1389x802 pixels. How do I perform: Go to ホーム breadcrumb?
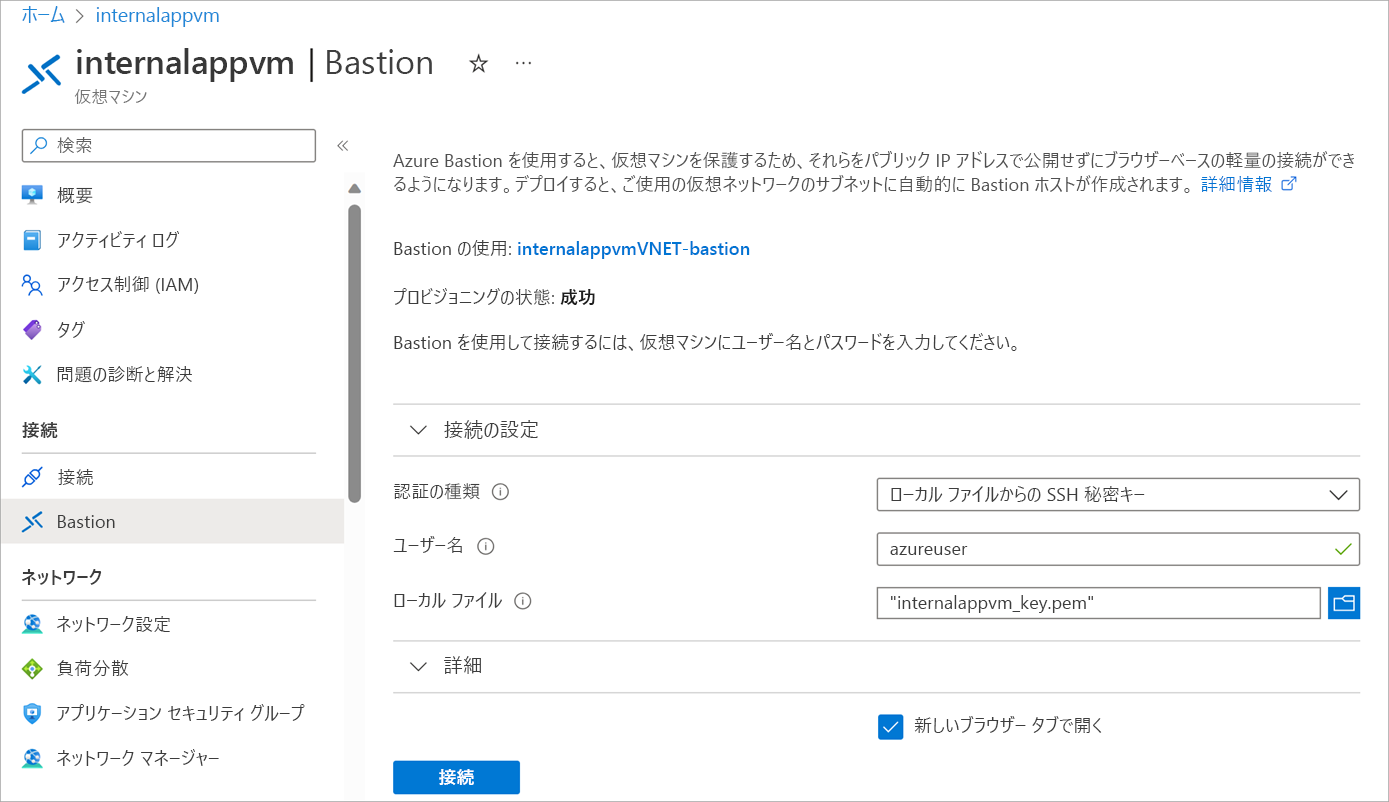coord(44,16)
